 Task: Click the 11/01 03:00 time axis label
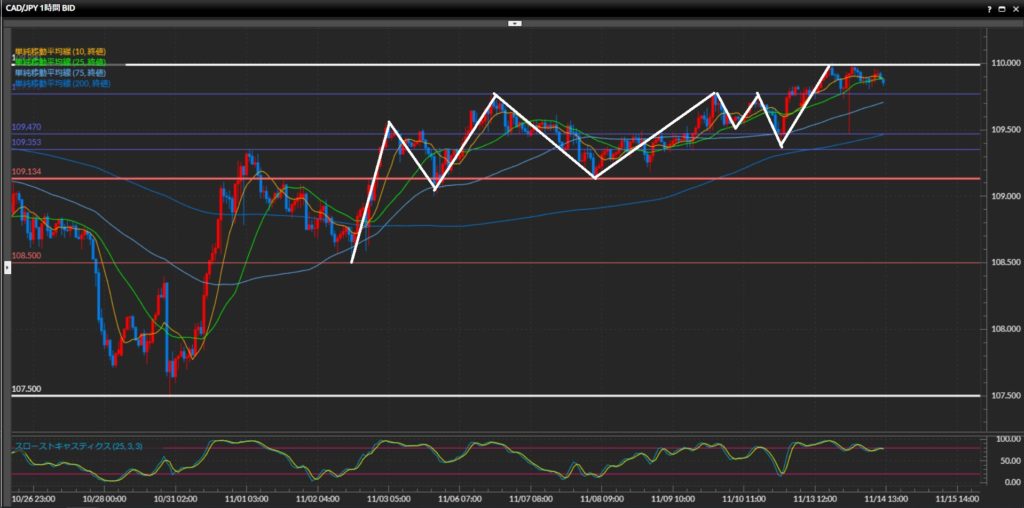(246, 497)
